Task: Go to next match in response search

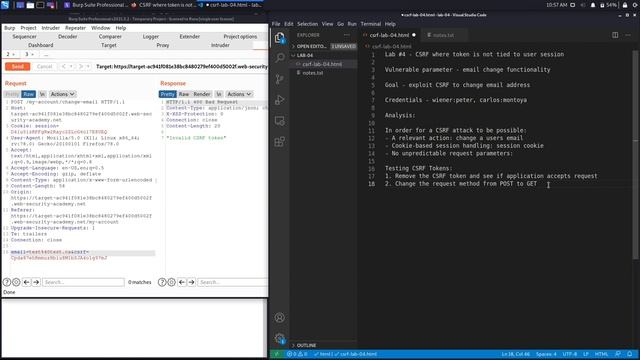Action: (191, 282)
